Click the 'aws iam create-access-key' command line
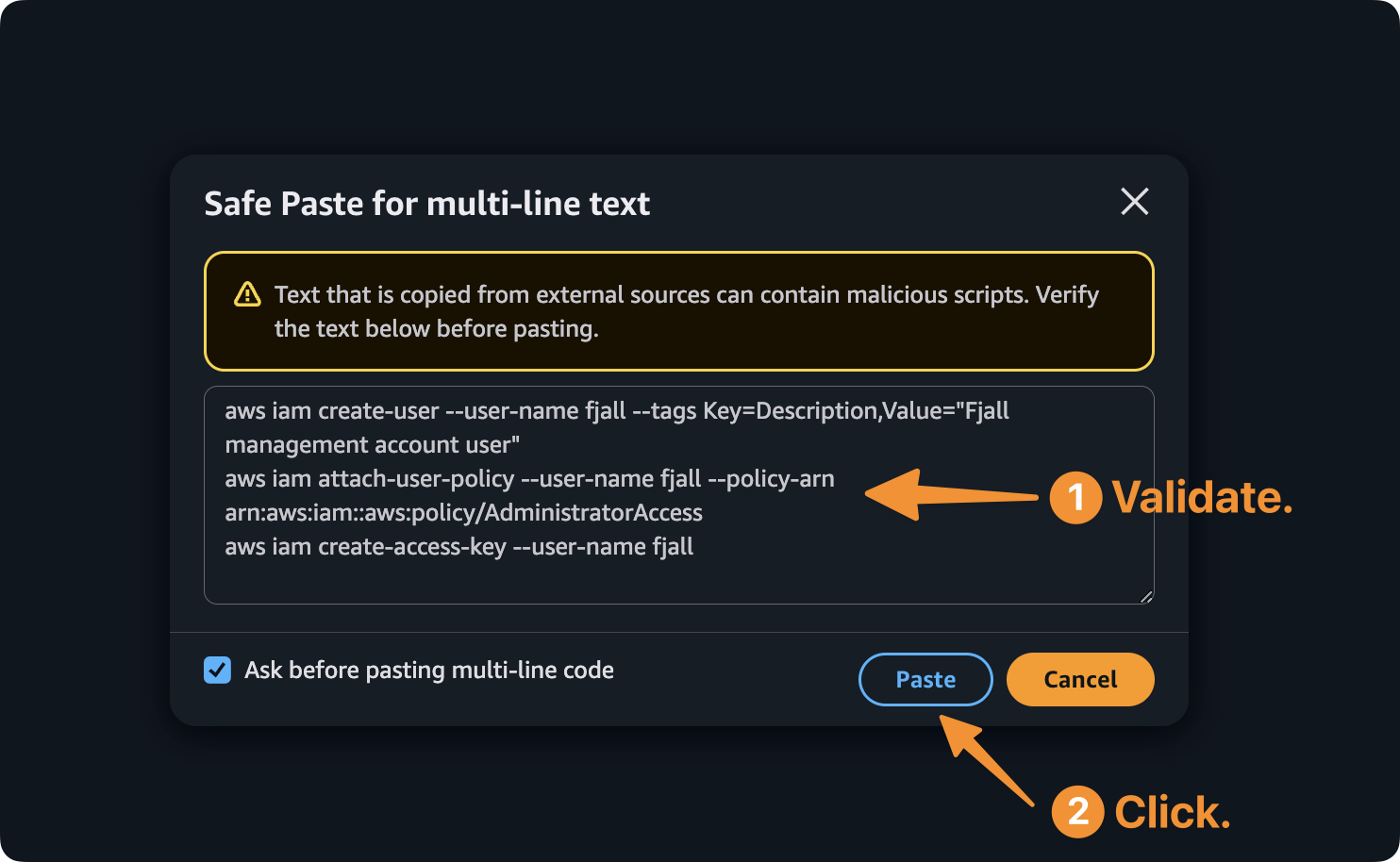The width and height of the screenshot is (1400, 862). pyautogui.click(x=458, y=547)
